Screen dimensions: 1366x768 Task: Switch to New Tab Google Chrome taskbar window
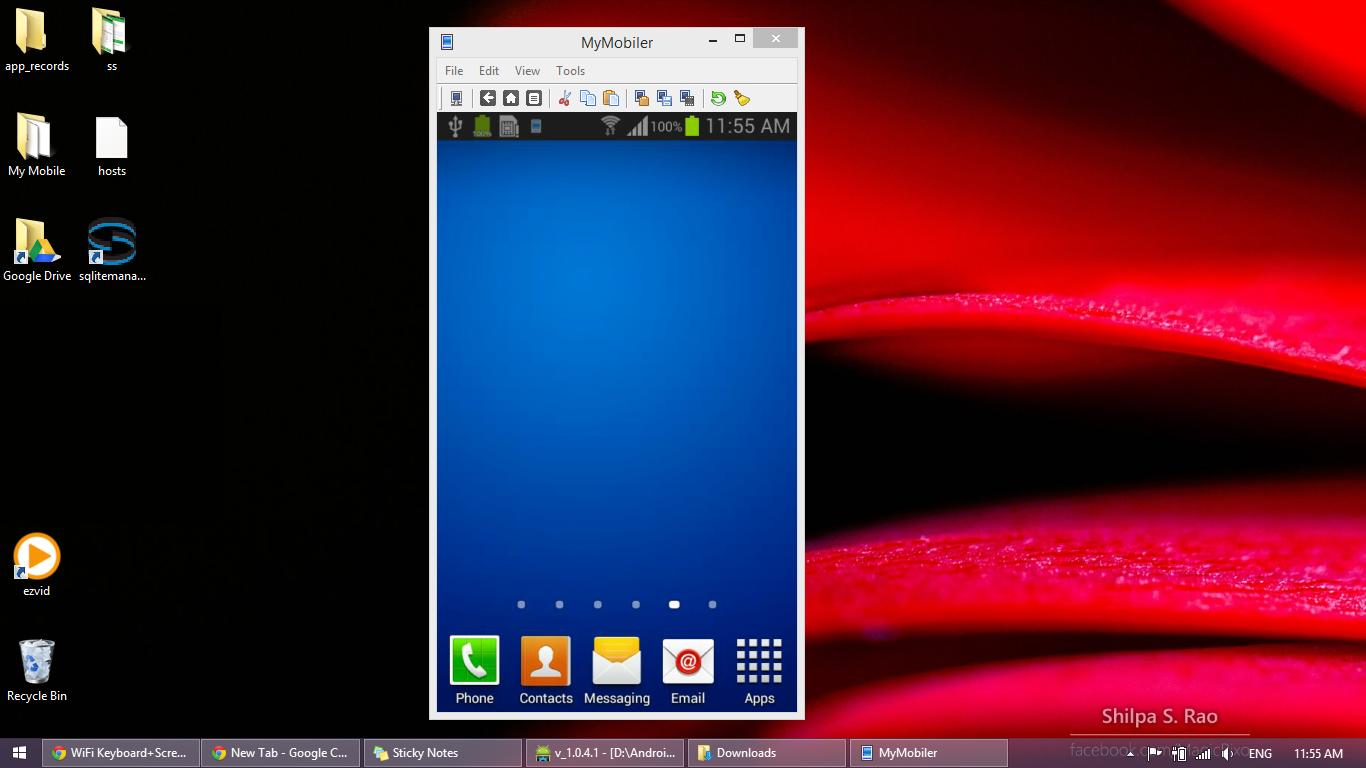[x=281, y=753]
